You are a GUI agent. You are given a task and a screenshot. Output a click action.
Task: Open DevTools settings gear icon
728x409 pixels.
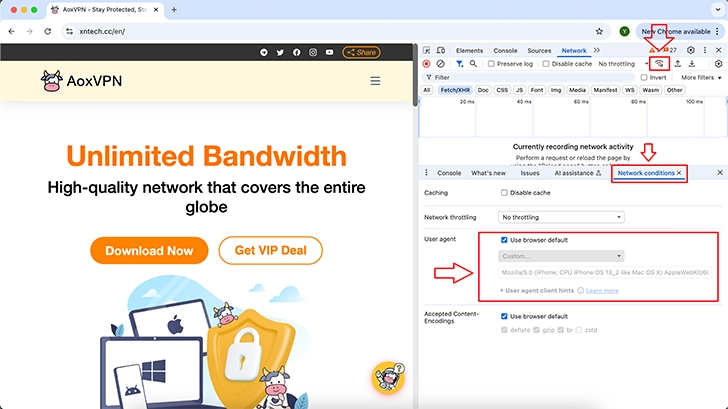(691, 50)
